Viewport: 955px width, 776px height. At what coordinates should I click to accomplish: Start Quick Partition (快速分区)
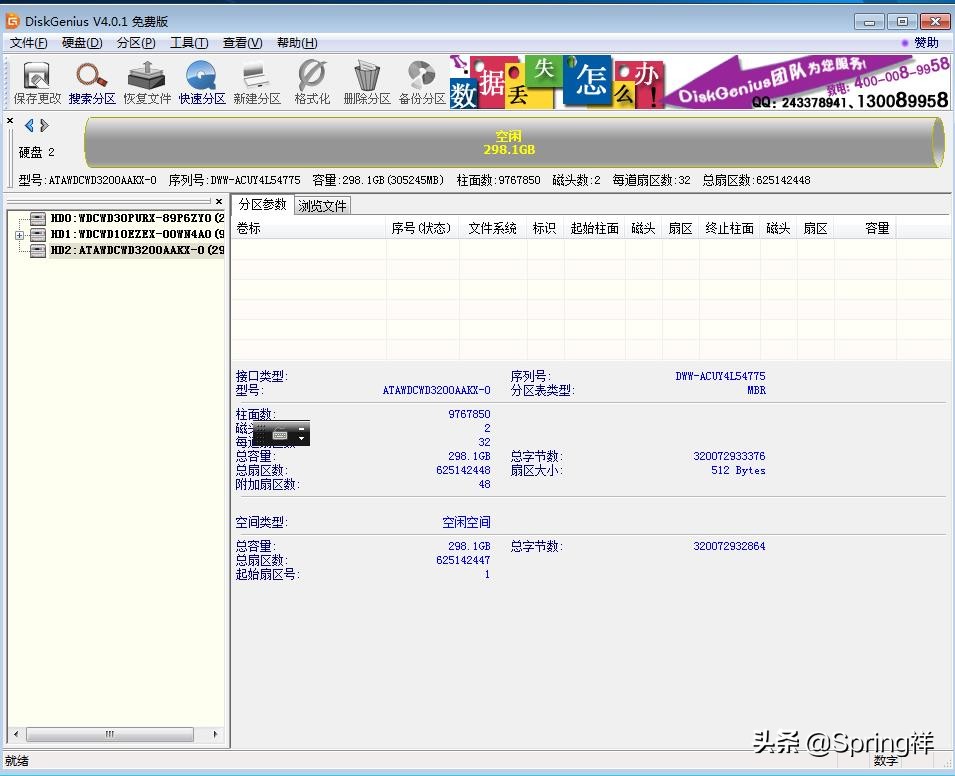pyautogui.click(x=202, y=83)
